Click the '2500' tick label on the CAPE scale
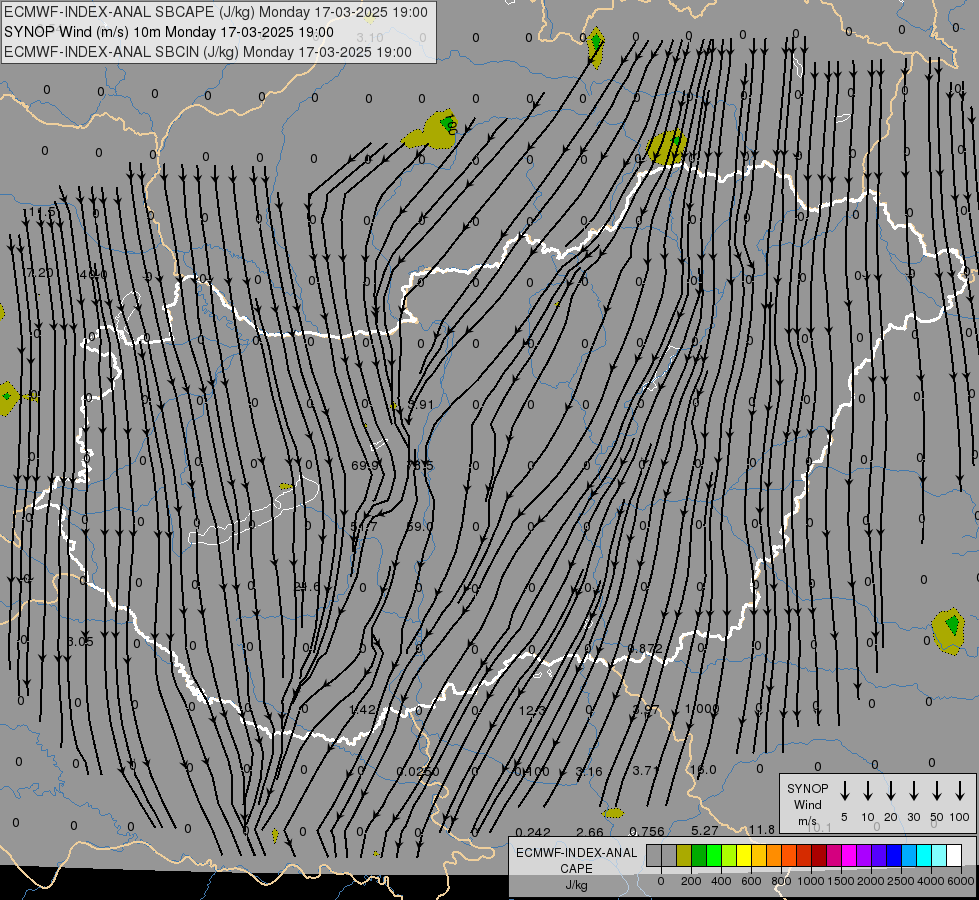The width and height of the screenshot is (979, 900). [x=901, y=881]
